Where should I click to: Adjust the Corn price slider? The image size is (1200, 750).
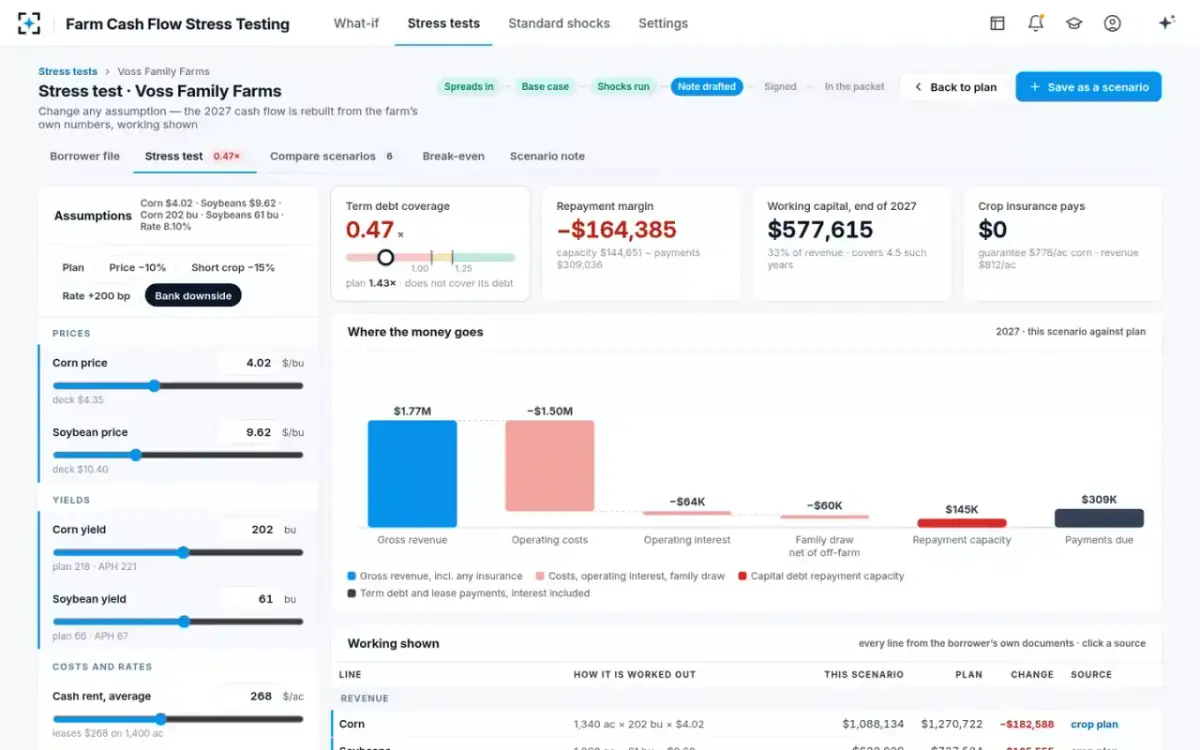[x=154, y=385]
